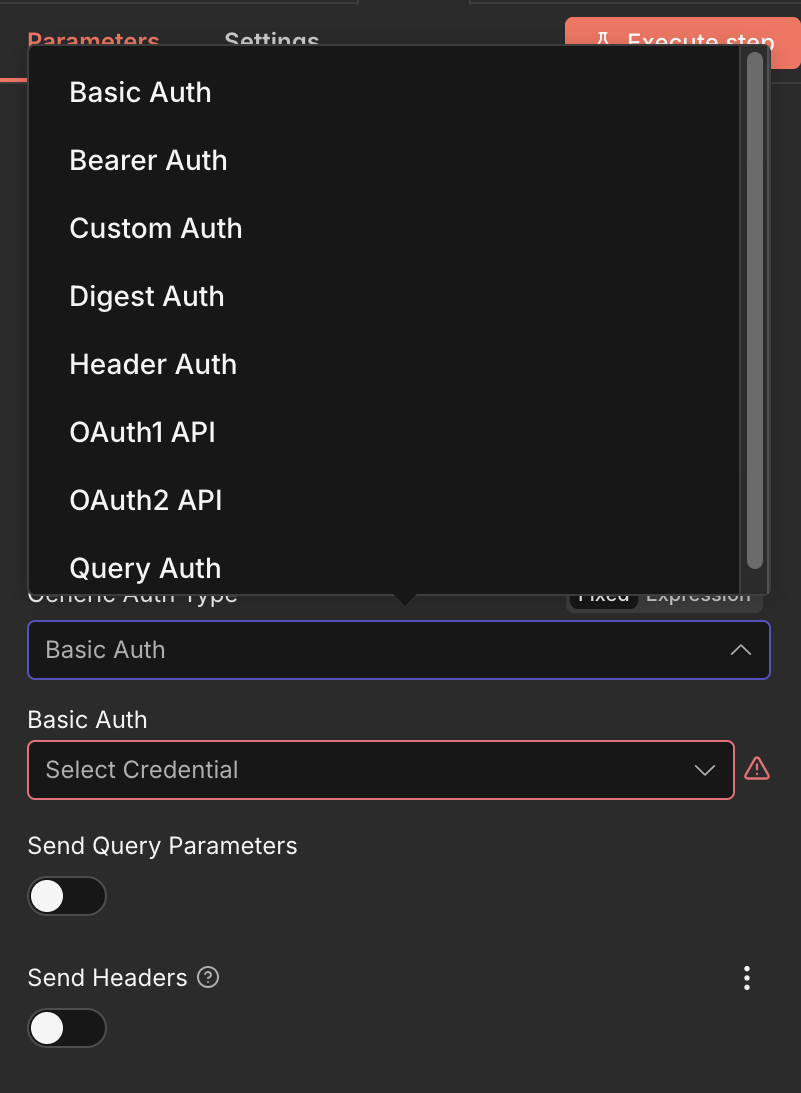Open the Send Headers three-dot options menu
This screenshot has width=801, height=1093.
coord(746,978)
